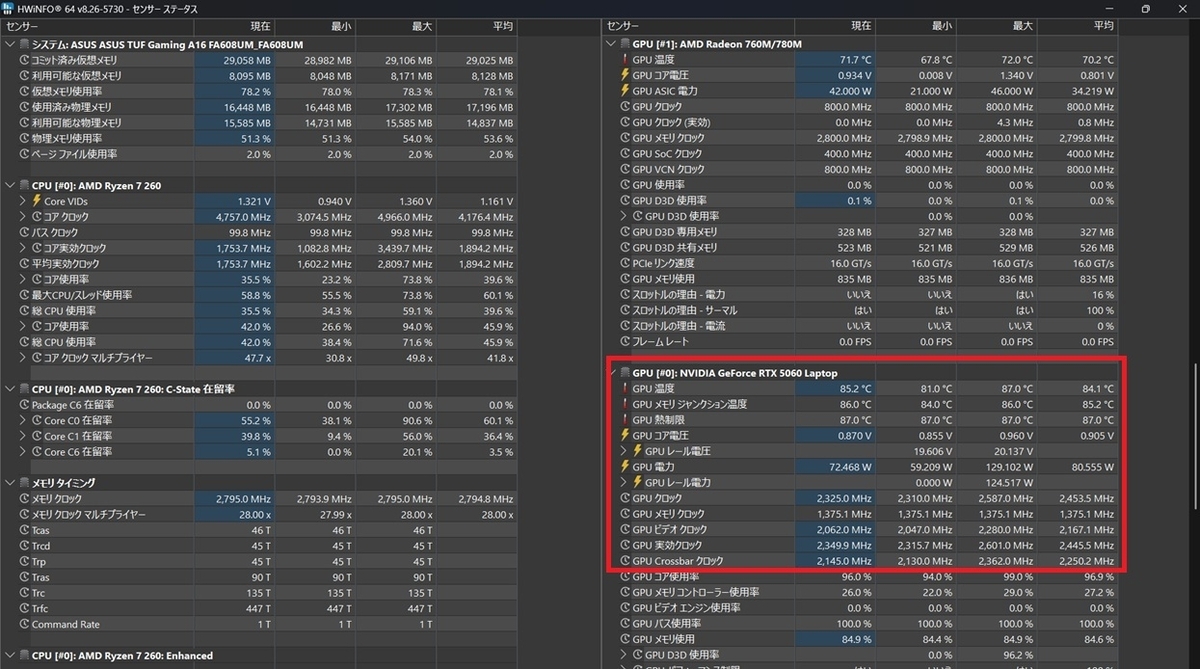Click the HWiNFO app icon in title bar
The image size is (1200, 669).
(8, 8)
